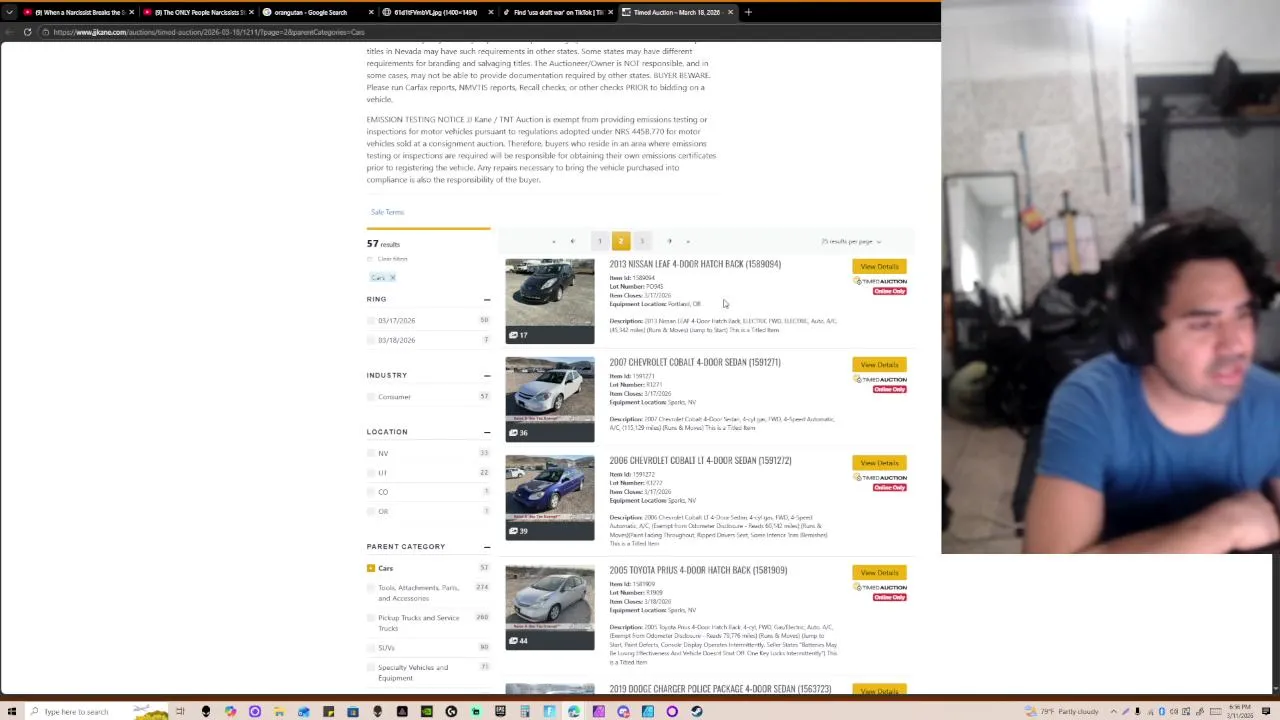Open the 2019 Dodge Charger Police Package title
1280x720 pixels.
point(720,689)
